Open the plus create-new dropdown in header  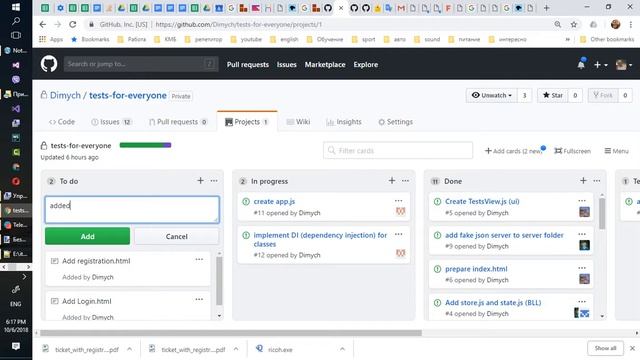click(x=600, y=64)
